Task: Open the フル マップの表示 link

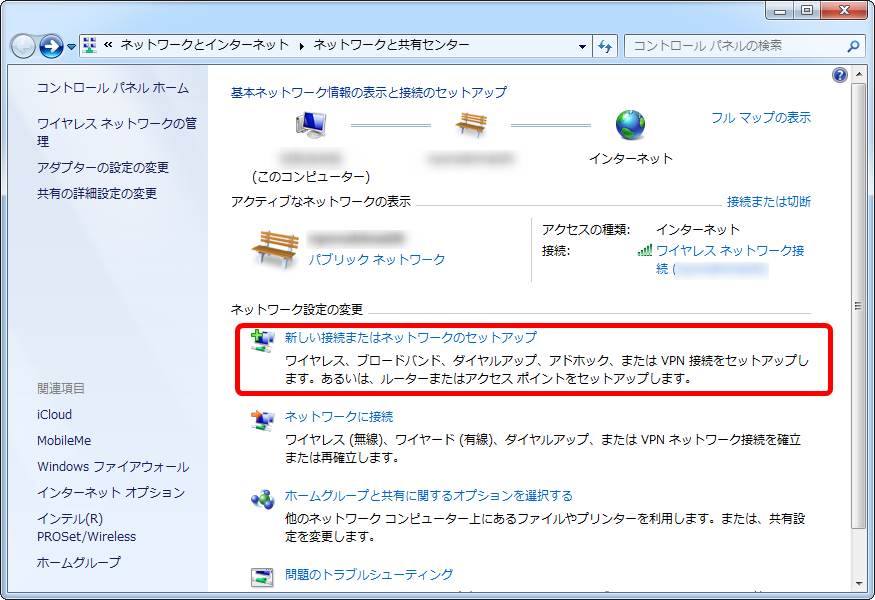Action: (760, 117)
